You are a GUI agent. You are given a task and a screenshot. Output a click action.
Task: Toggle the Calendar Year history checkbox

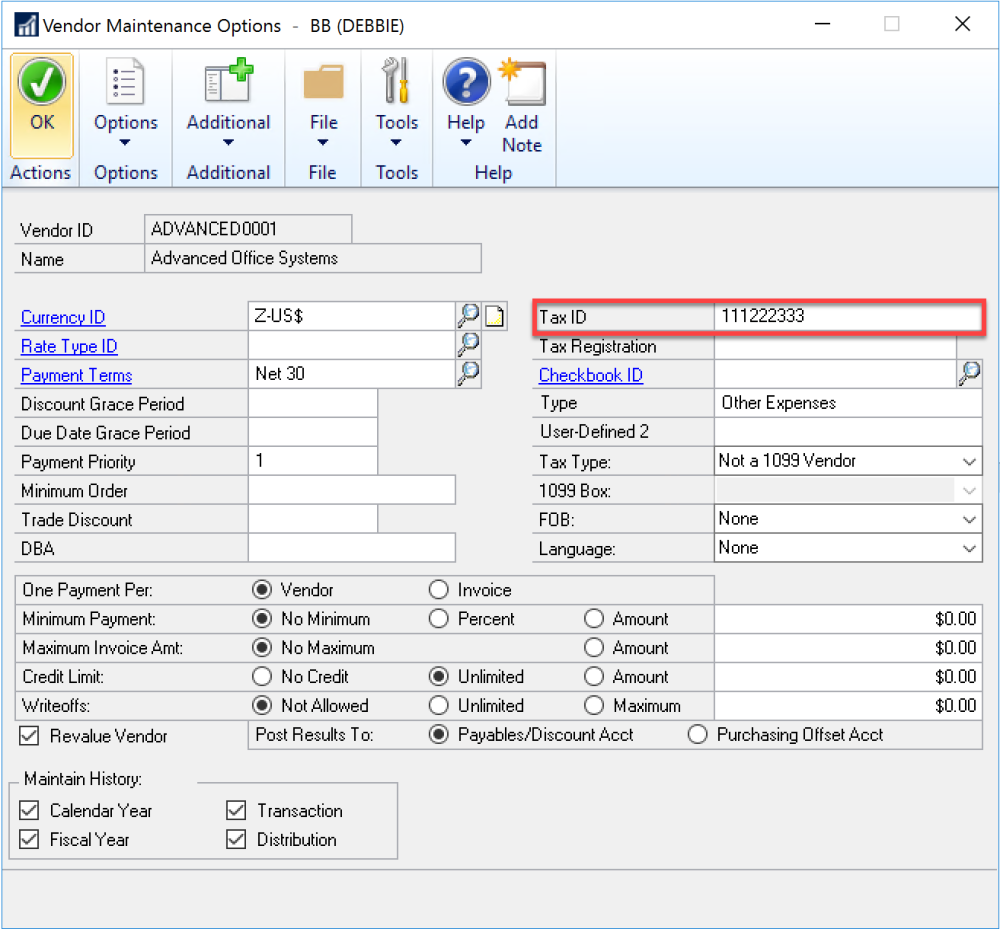tap(30, 811)
